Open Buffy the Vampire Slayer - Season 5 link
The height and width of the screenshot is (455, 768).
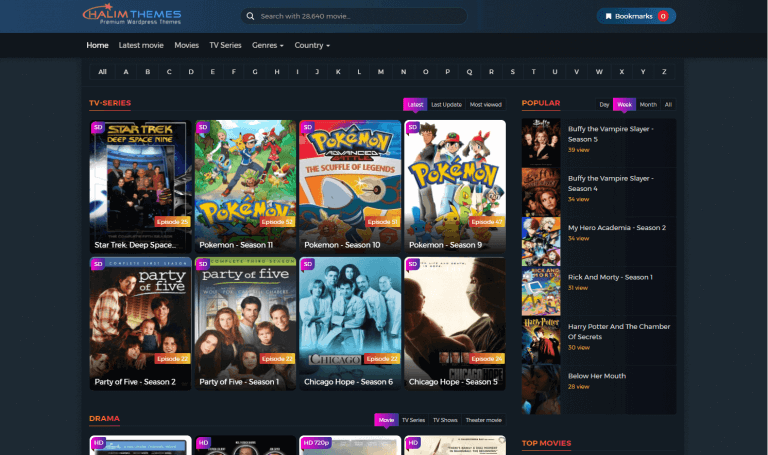(610, 134)
